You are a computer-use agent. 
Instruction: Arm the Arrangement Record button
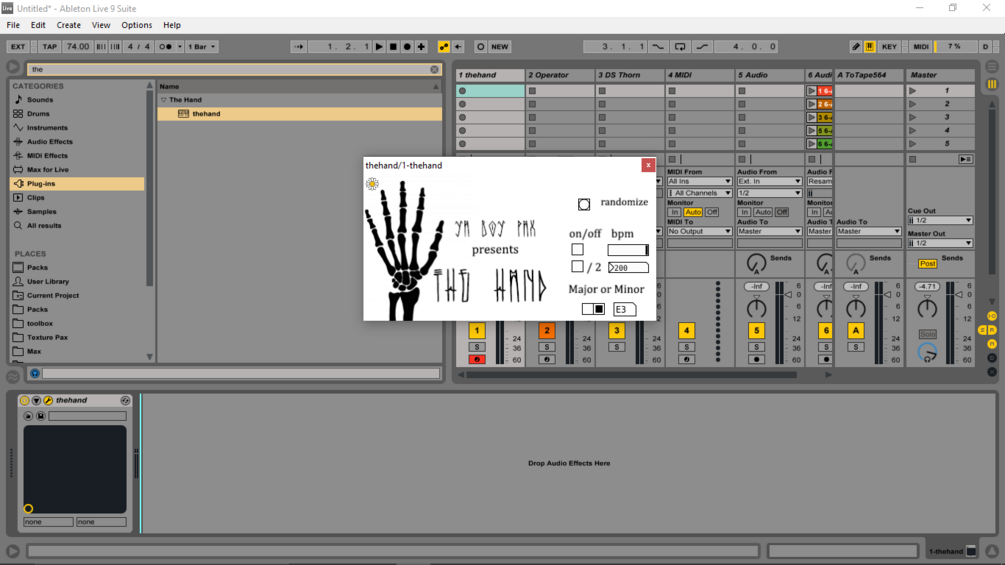(407, 47)
